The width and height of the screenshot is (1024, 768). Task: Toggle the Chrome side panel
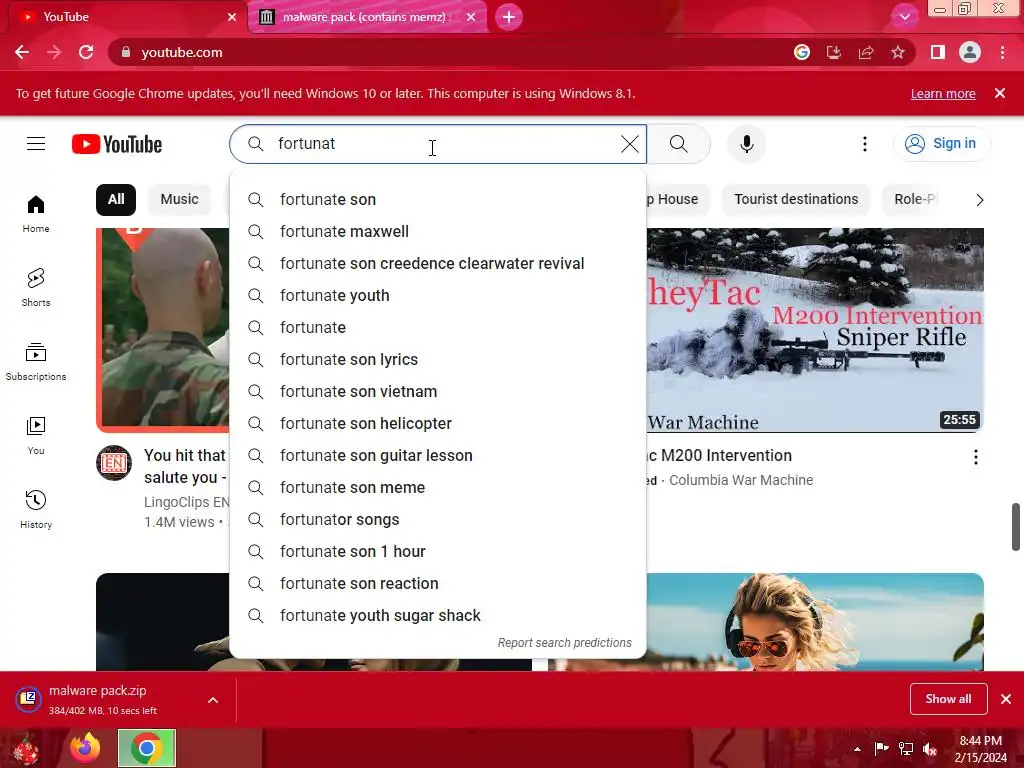tap(938, 52)
